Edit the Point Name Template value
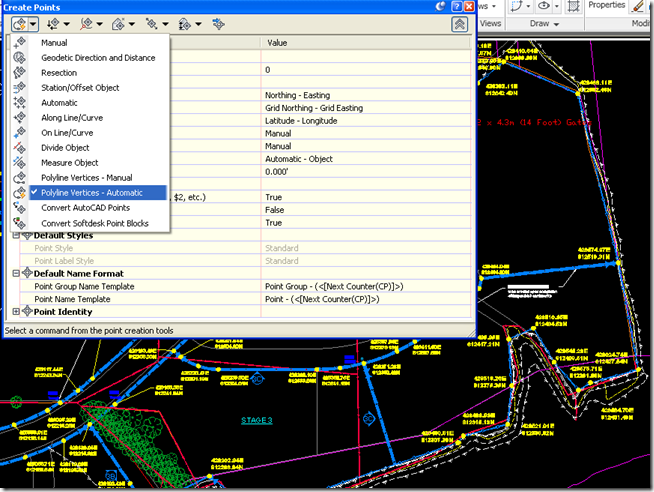The image size is (654, 492). [x=366, y=299]
